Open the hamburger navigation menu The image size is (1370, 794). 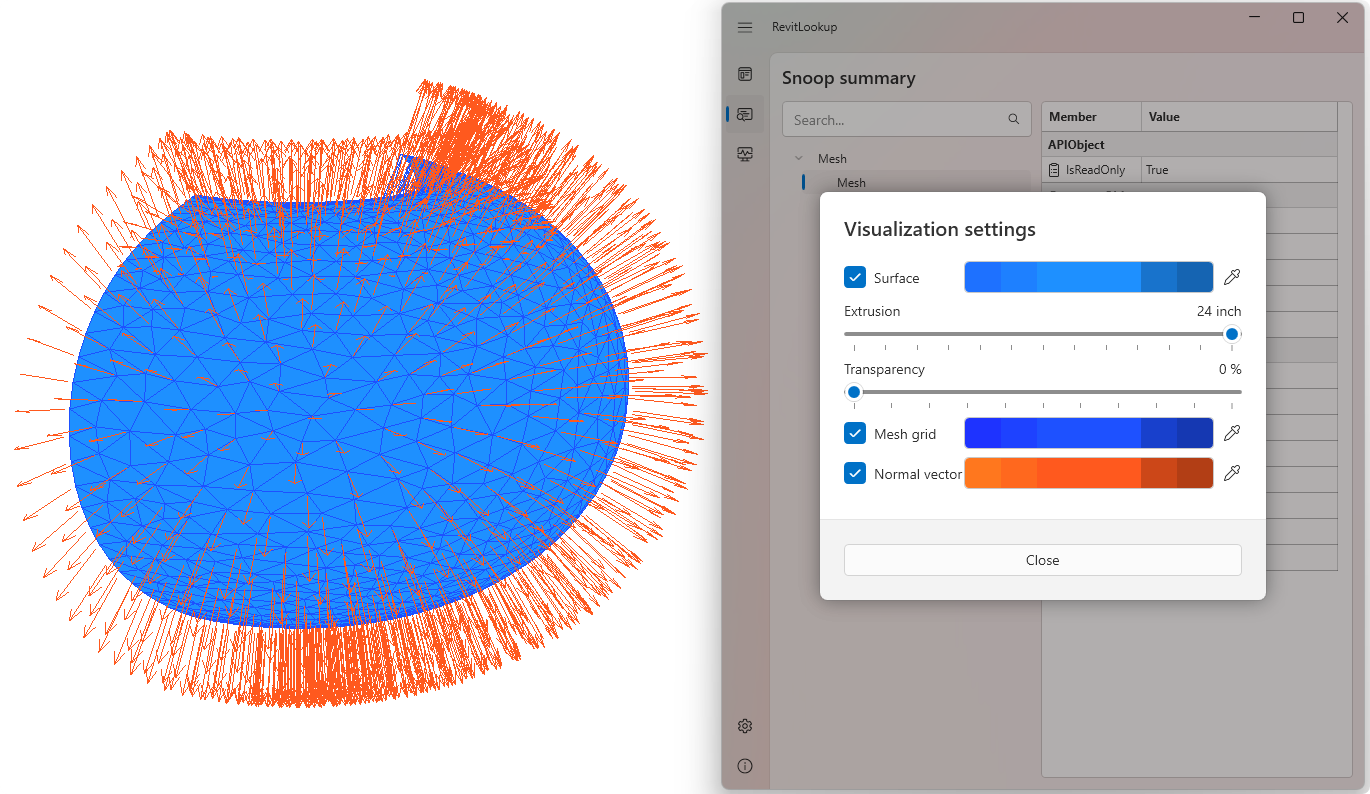point(745,27)
